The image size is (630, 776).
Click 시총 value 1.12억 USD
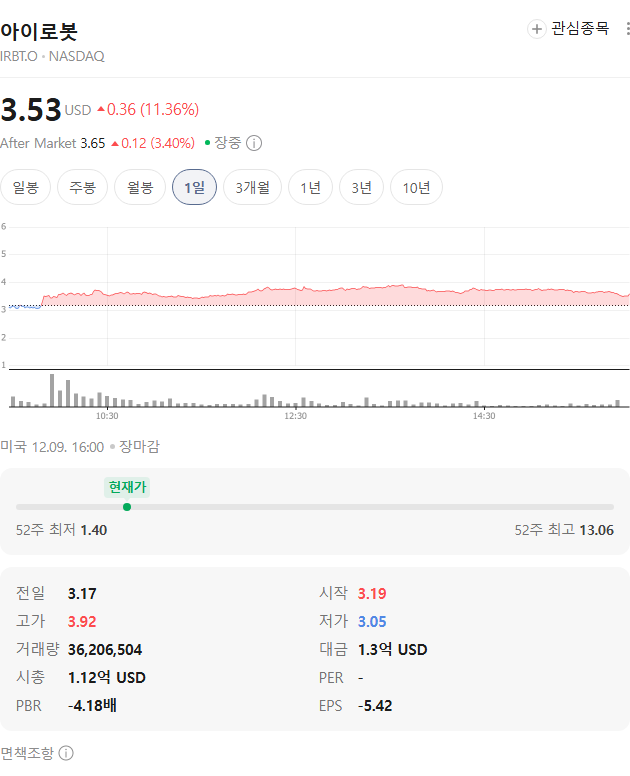pyautogui.click(x=106, y=678)
